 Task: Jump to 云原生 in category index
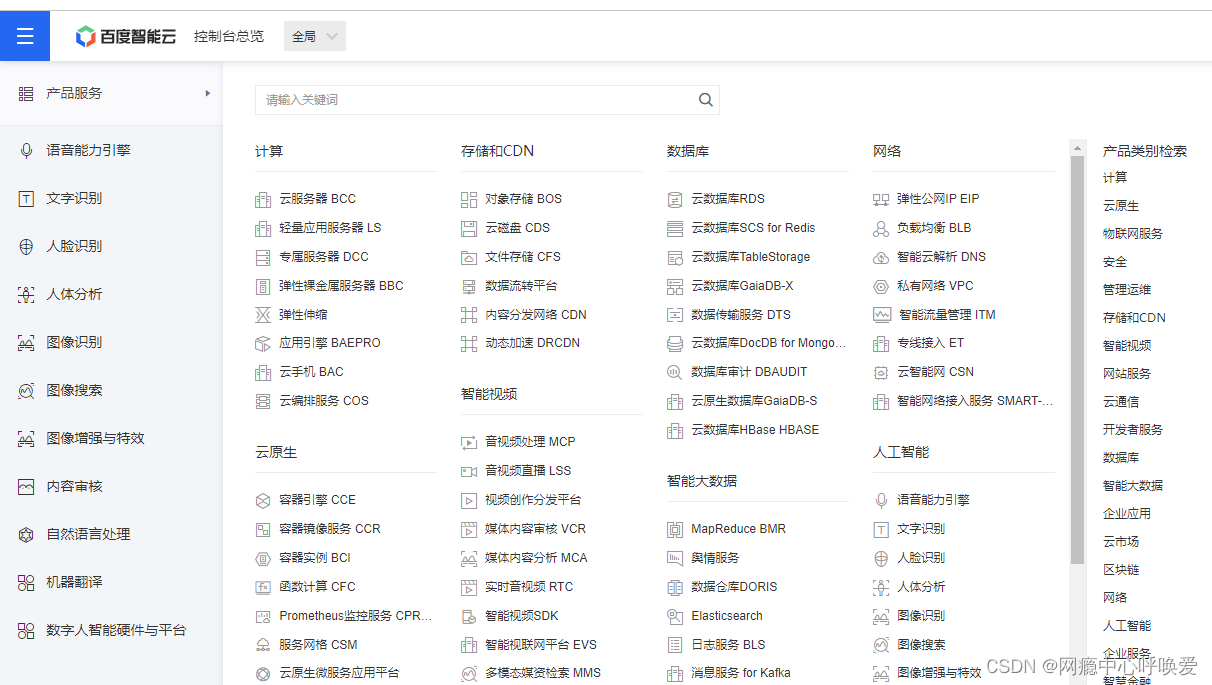click(1121, 205)
